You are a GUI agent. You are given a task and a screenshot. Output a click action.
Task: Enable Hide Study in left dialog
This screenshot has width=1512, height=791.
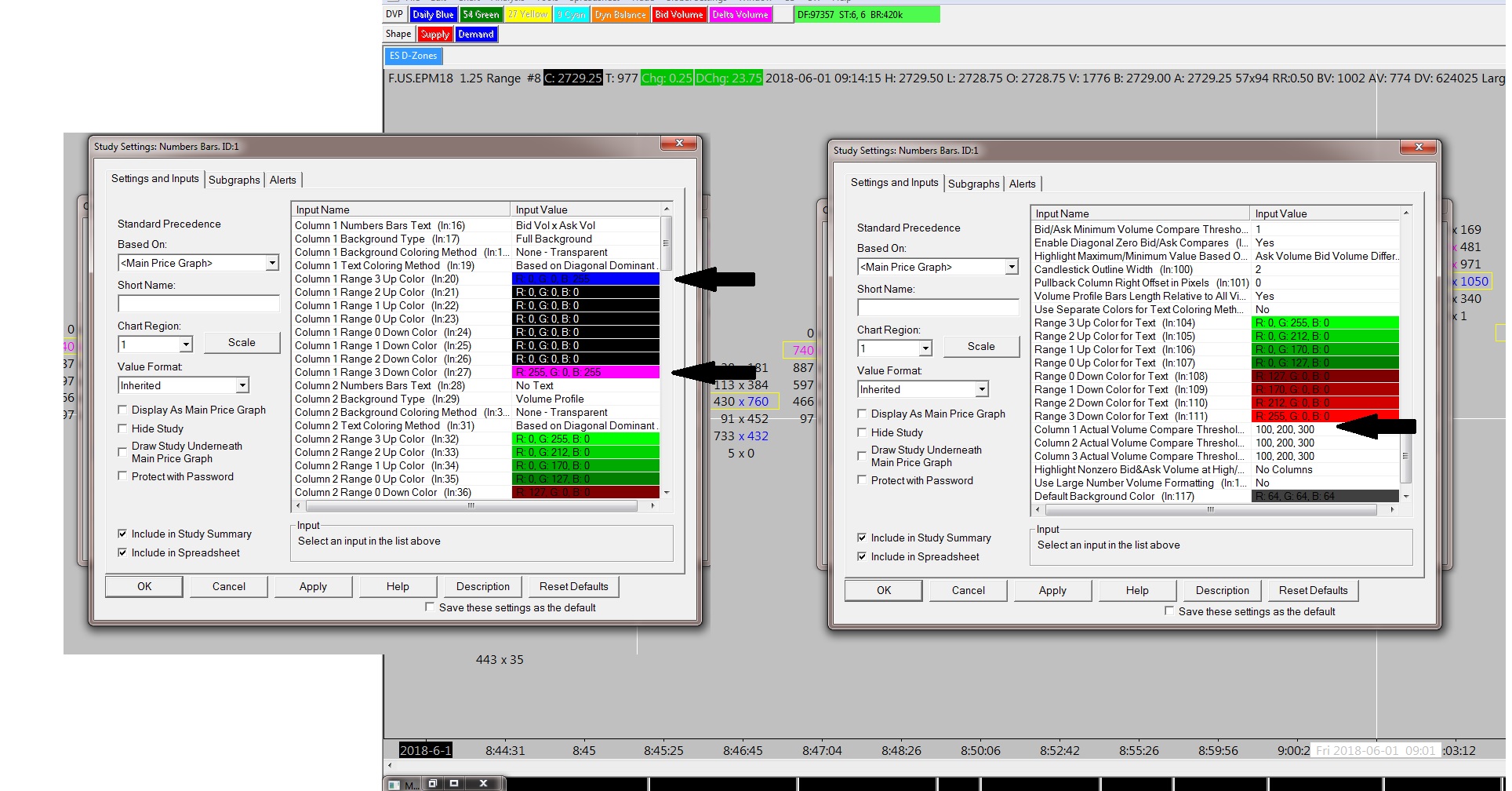pyautogui.click(x=122, y=428)
